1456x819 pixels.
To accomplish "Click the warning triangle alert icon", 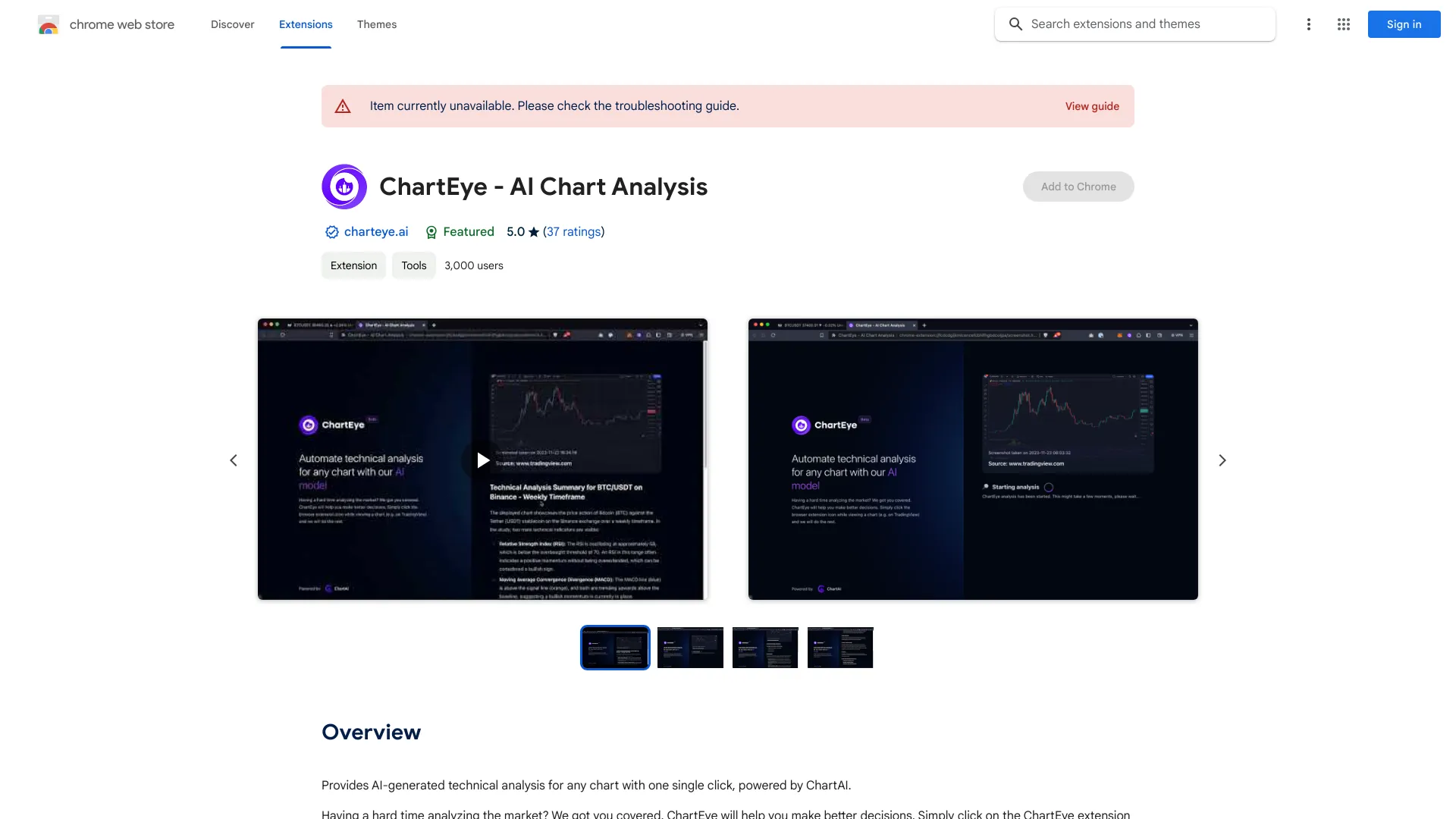I will 342,106.
